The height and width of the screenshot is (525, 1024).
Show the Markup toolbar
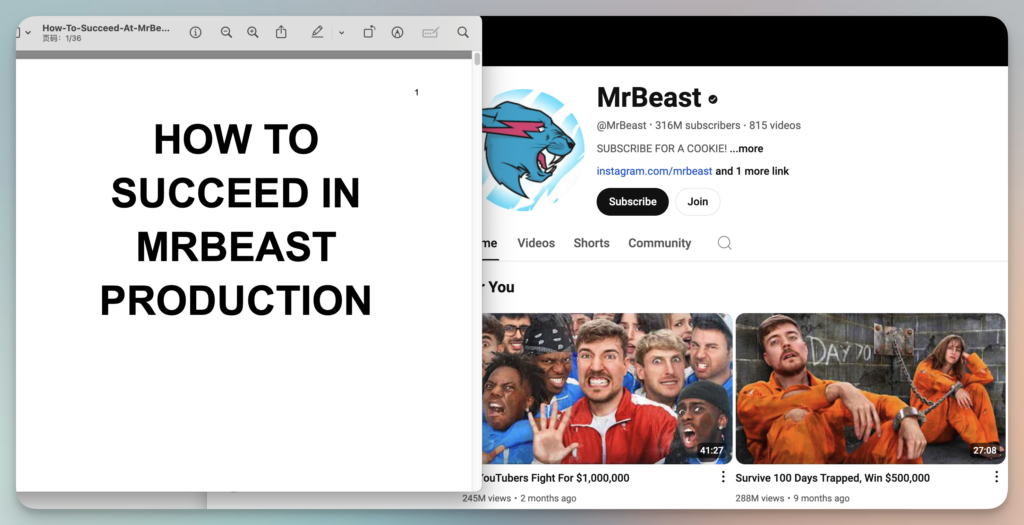tap(397, 32)
